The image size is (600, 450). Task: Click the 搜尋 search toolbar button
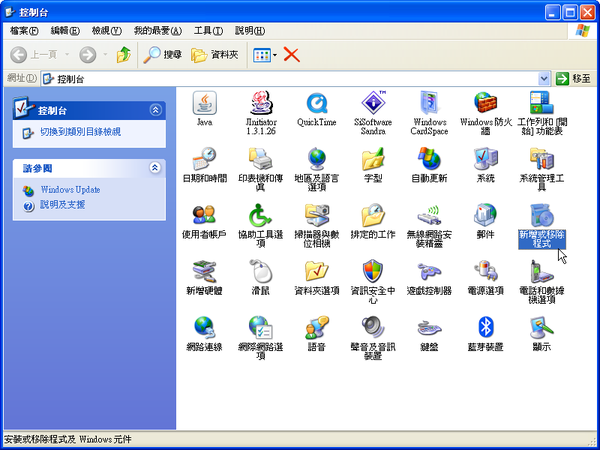[x=162, y=55]
